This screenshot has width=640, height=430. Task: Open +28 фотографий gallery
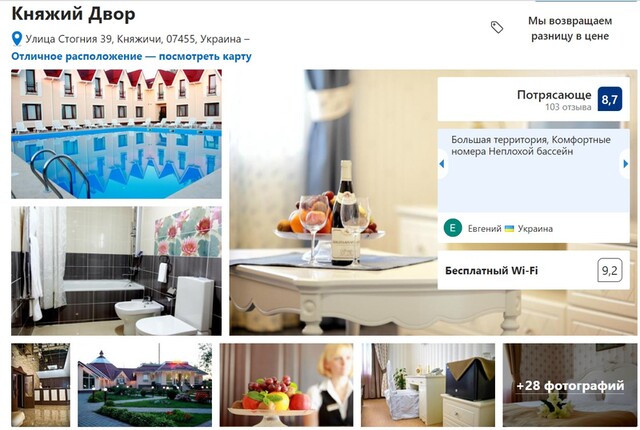click(x=570, y=385)
